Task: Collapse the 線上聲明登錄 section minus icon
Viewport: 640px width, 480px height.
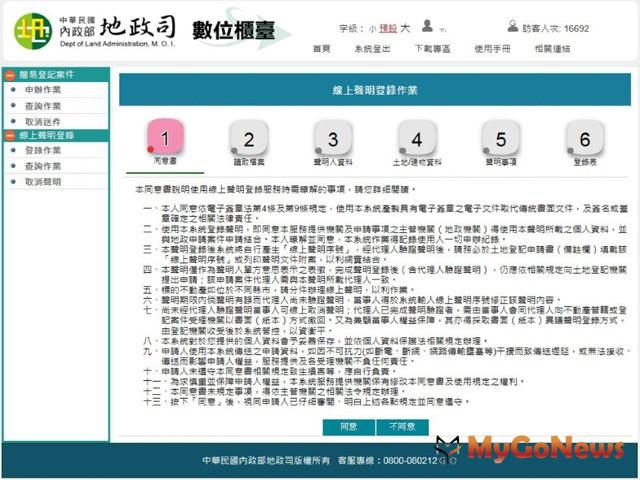Action: point(10,136)
